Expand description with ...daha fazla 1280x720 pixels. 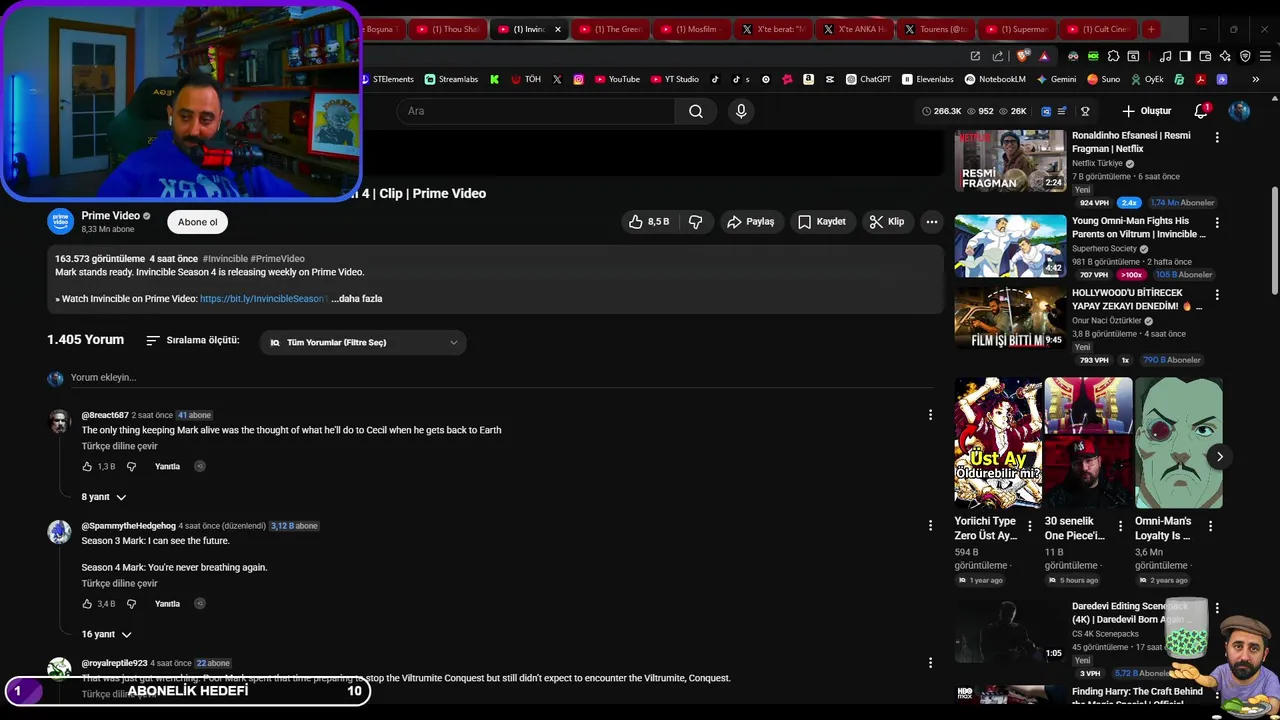pyautogui.click(x=357, y=298)
